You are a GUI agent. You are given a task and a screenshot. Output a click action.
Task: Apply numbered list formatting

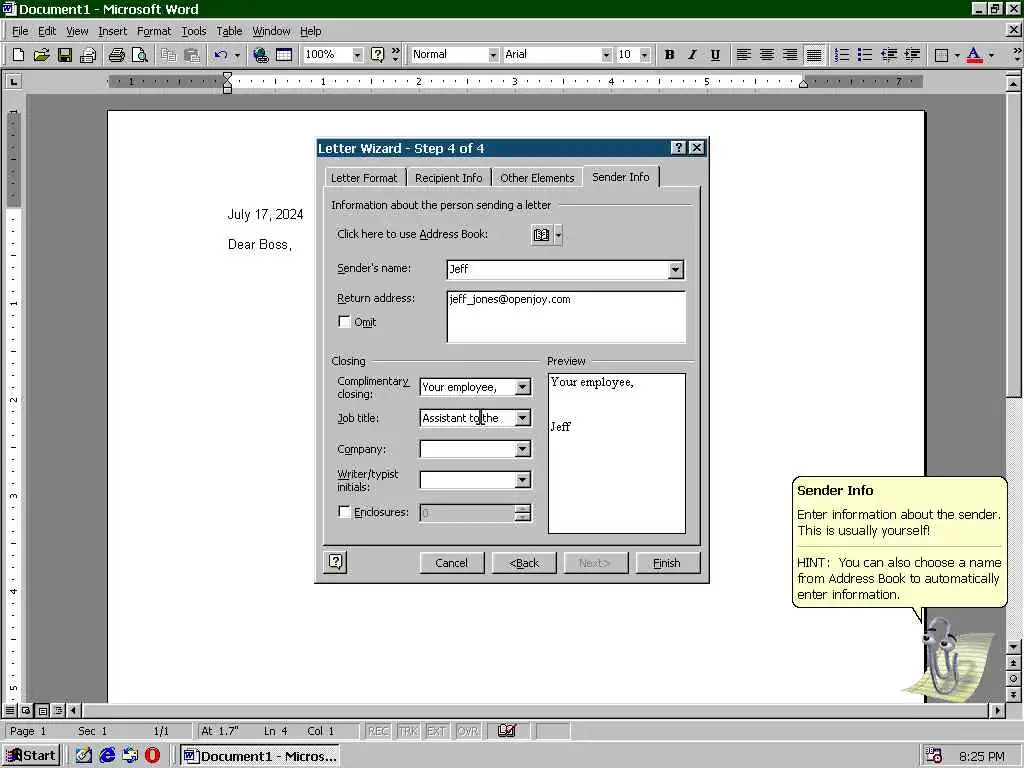[842, 55]
